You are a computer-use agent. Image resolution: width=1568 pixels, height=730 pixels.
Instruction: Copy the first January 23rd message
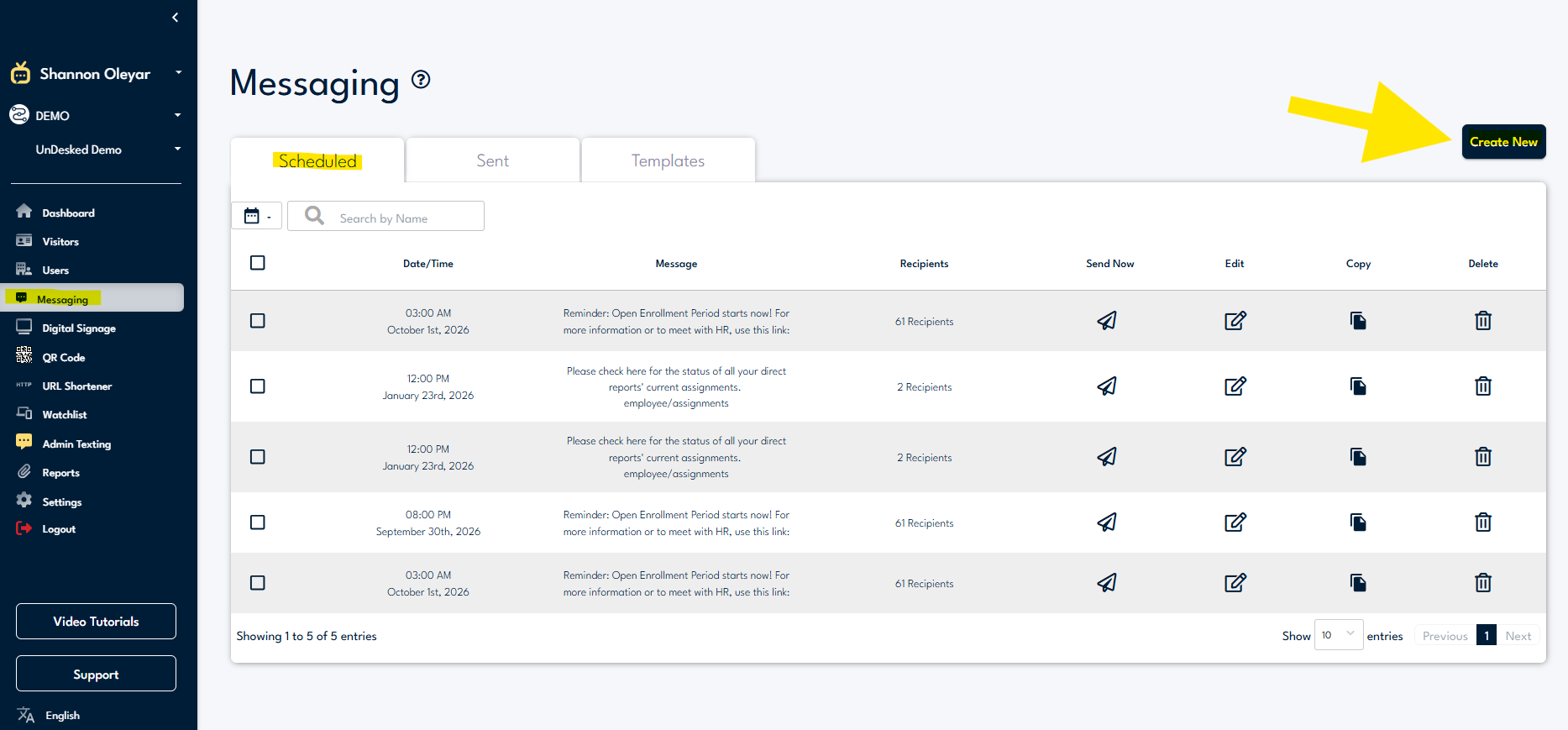tap(1358, 386)
